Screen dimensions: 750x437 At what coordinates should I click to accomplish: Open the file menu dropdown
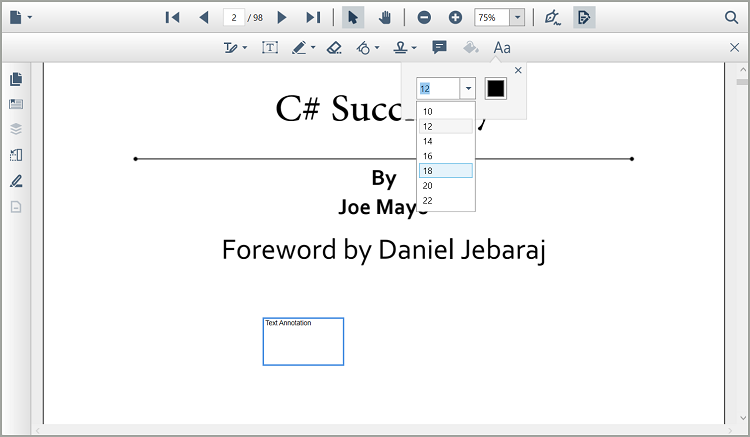[20, 17]
